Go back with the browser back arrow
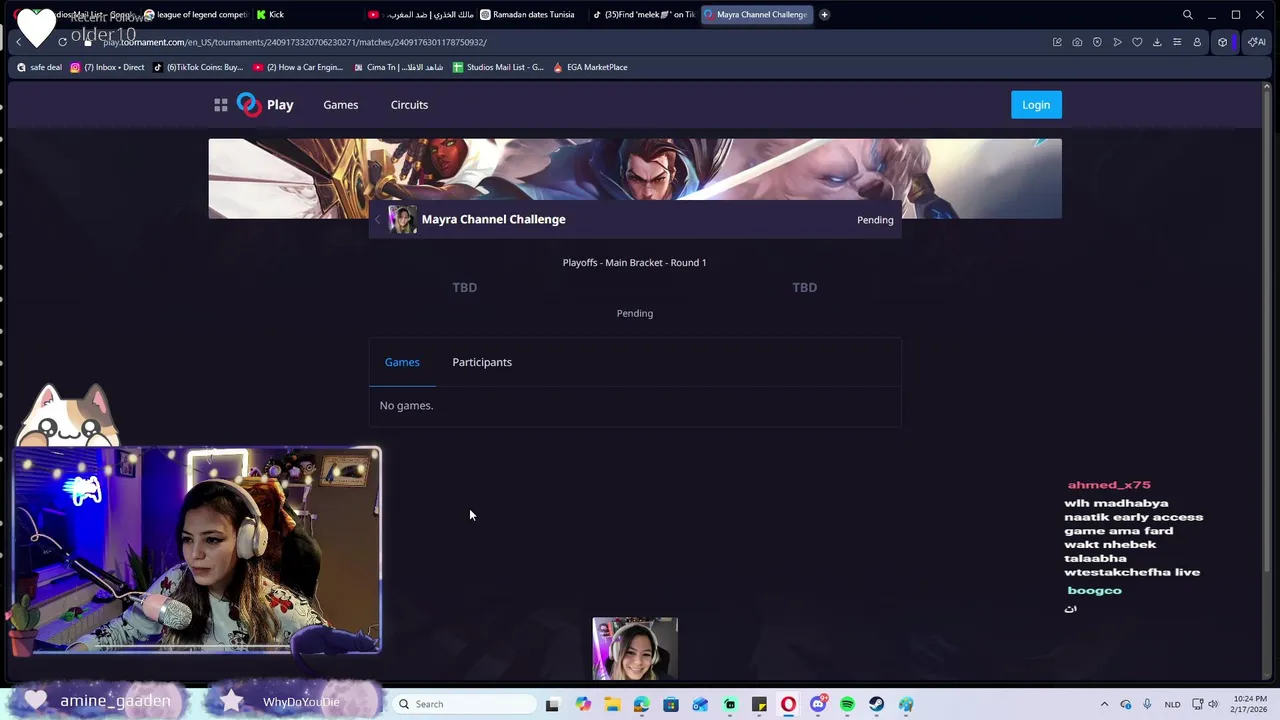Viewport: 1280px width, 720px height. pos(18,42)
